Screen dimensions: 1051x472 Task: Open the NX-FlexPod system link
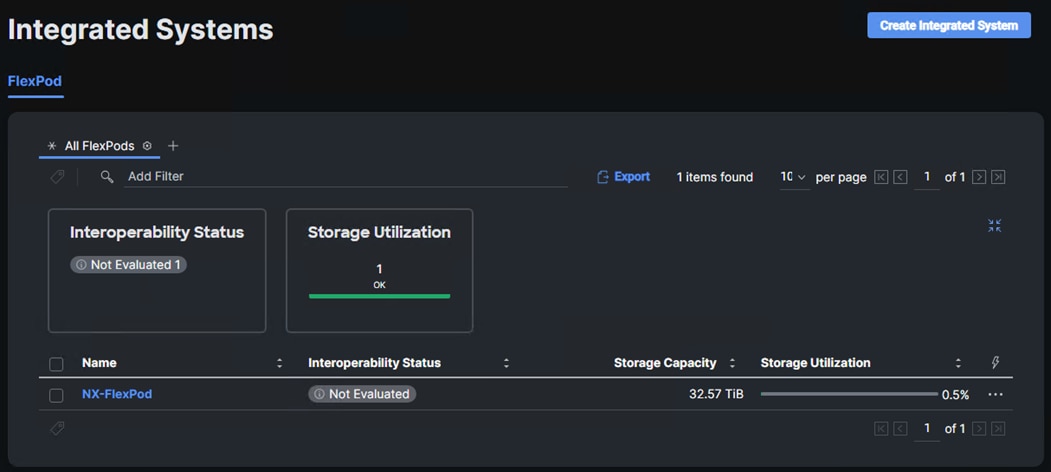tap(117, 394)
